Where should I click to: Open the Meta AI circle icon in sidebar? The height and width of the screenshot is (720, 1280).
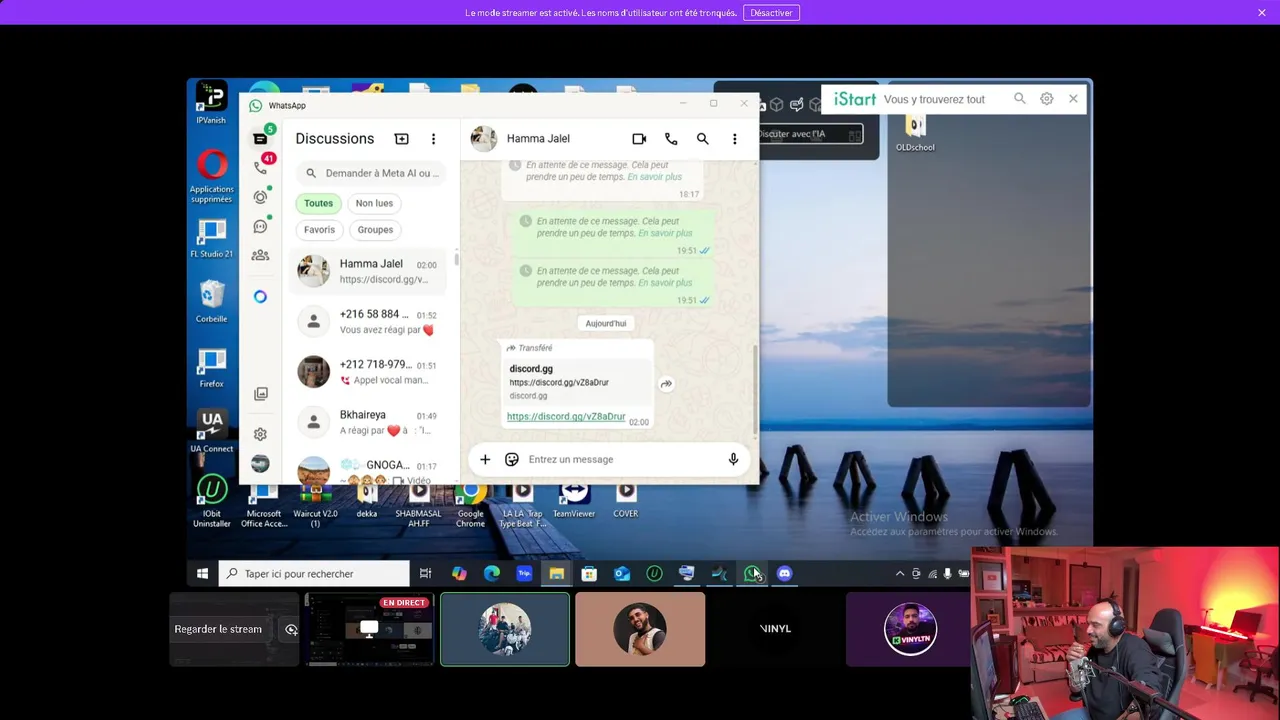260,297
